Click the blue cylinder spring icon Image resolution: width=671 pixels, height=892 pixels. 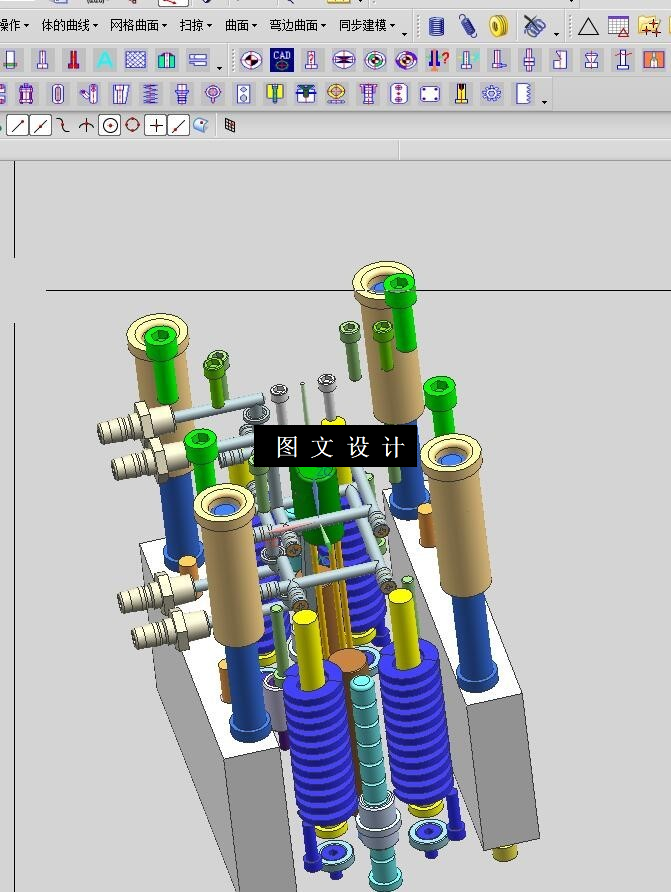(436, 26)
